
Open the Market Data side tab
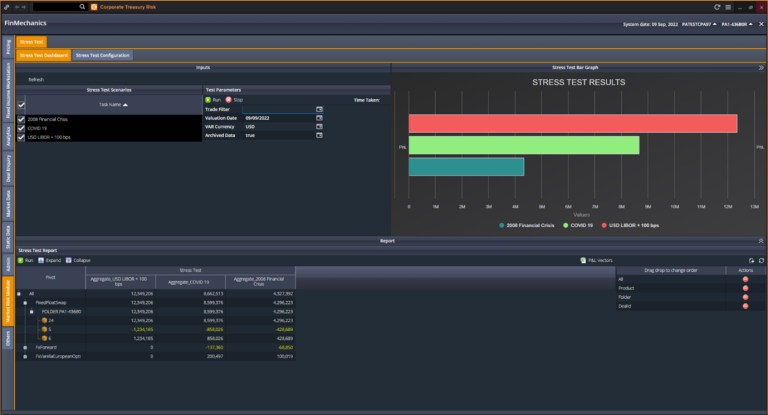click(x=8, y=203)
